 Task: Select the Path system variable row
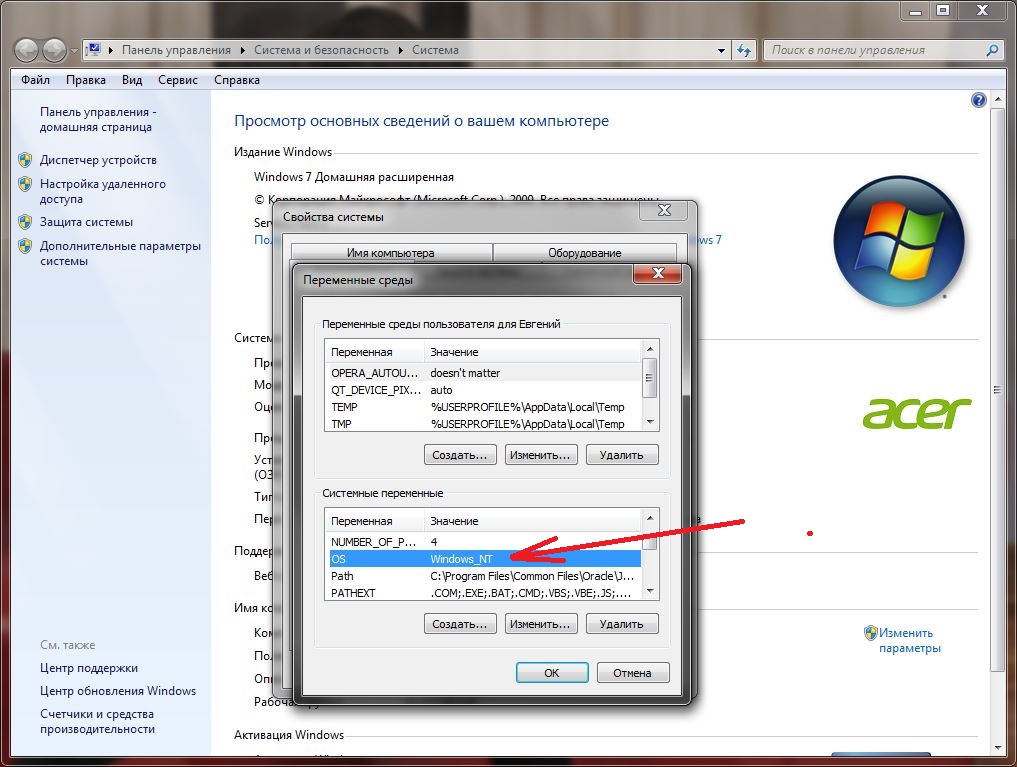(x=485, y=576)
